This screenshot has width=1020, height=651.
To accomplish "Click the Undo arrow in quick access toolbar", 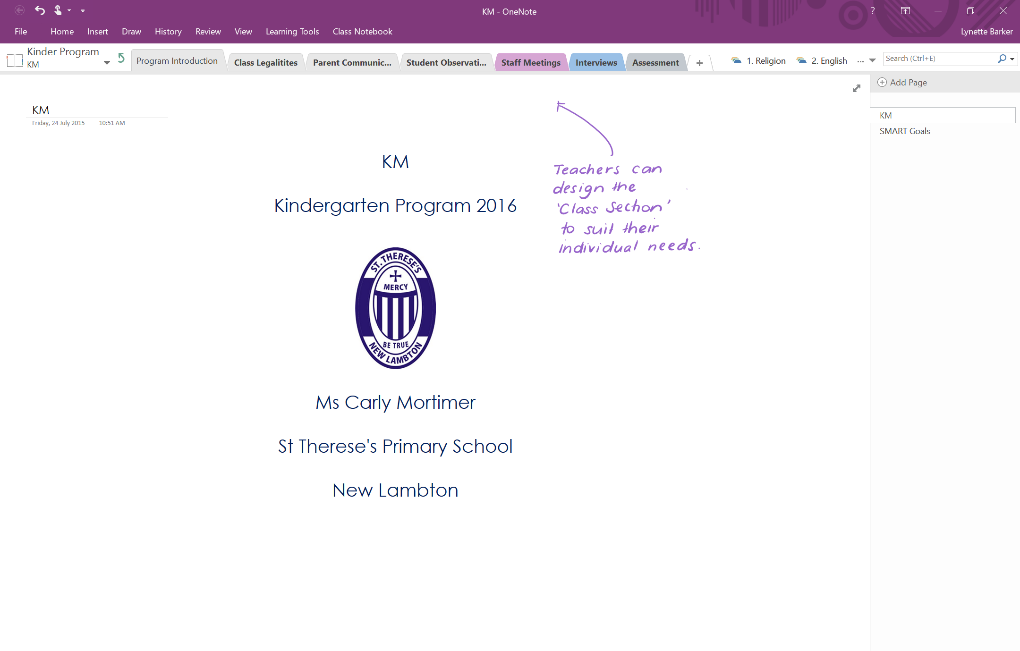I will 40,9.
